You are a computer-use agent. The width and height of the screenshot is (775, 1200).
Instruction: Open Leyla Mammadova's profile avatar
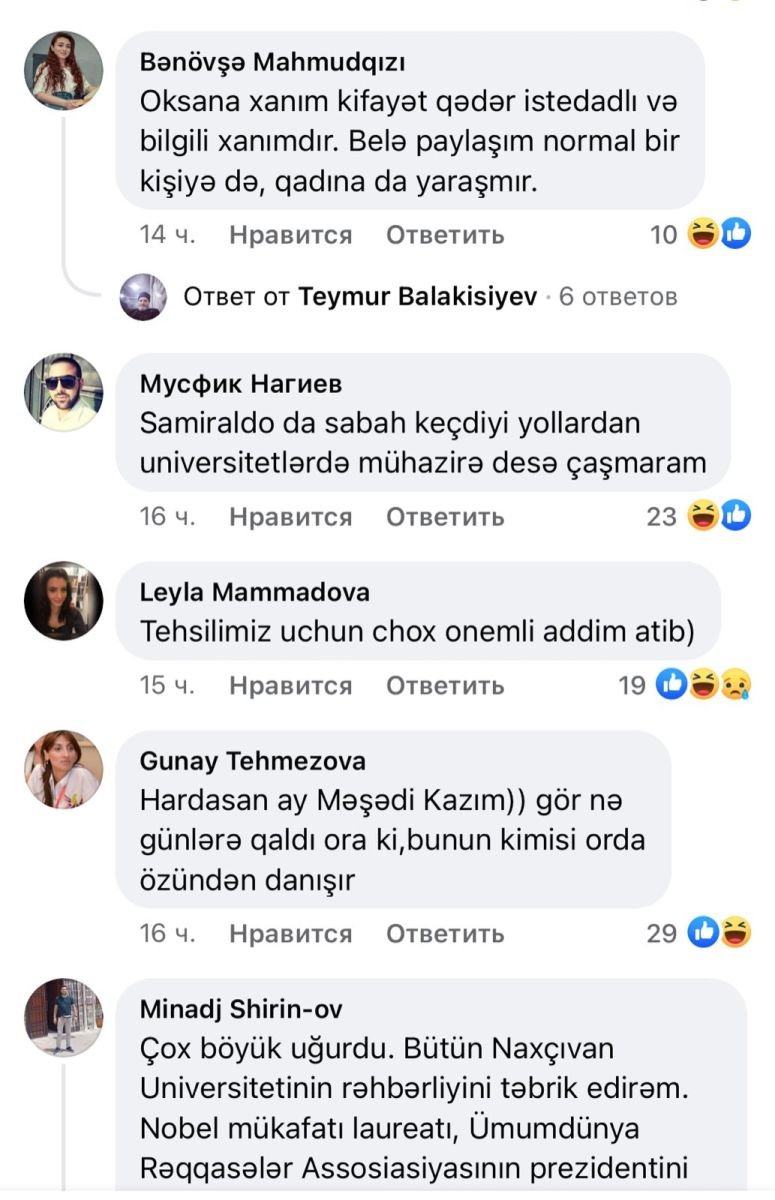click(x=63, y=601)
